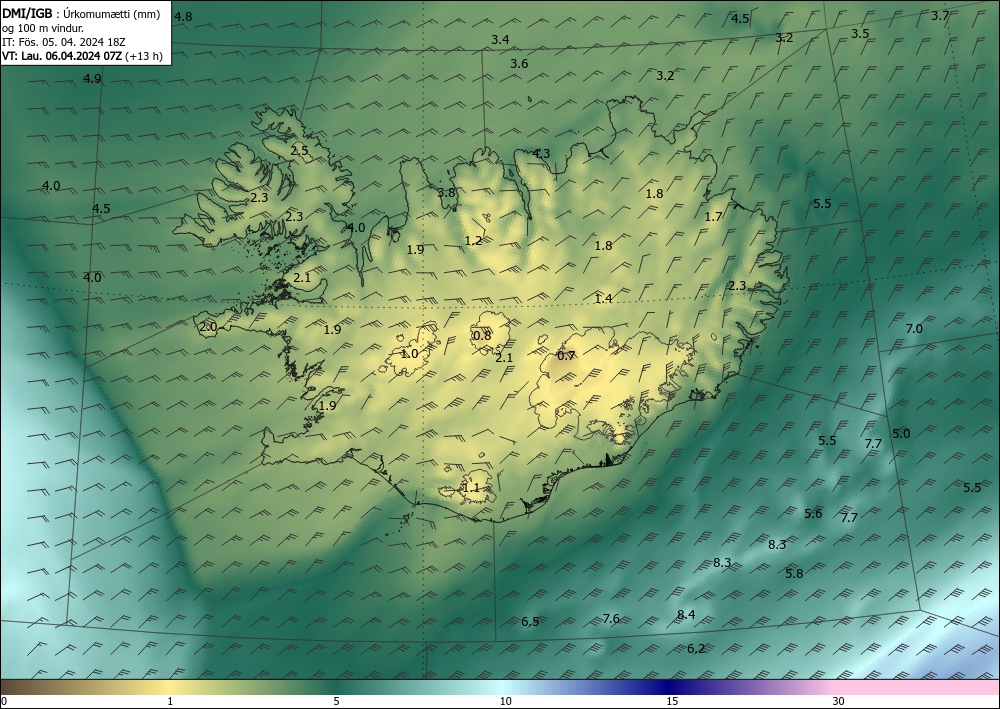Click the color scale tick labeled 10
Screen dimensions: 1000x709
pyautogui.click(x=505, y=701)
